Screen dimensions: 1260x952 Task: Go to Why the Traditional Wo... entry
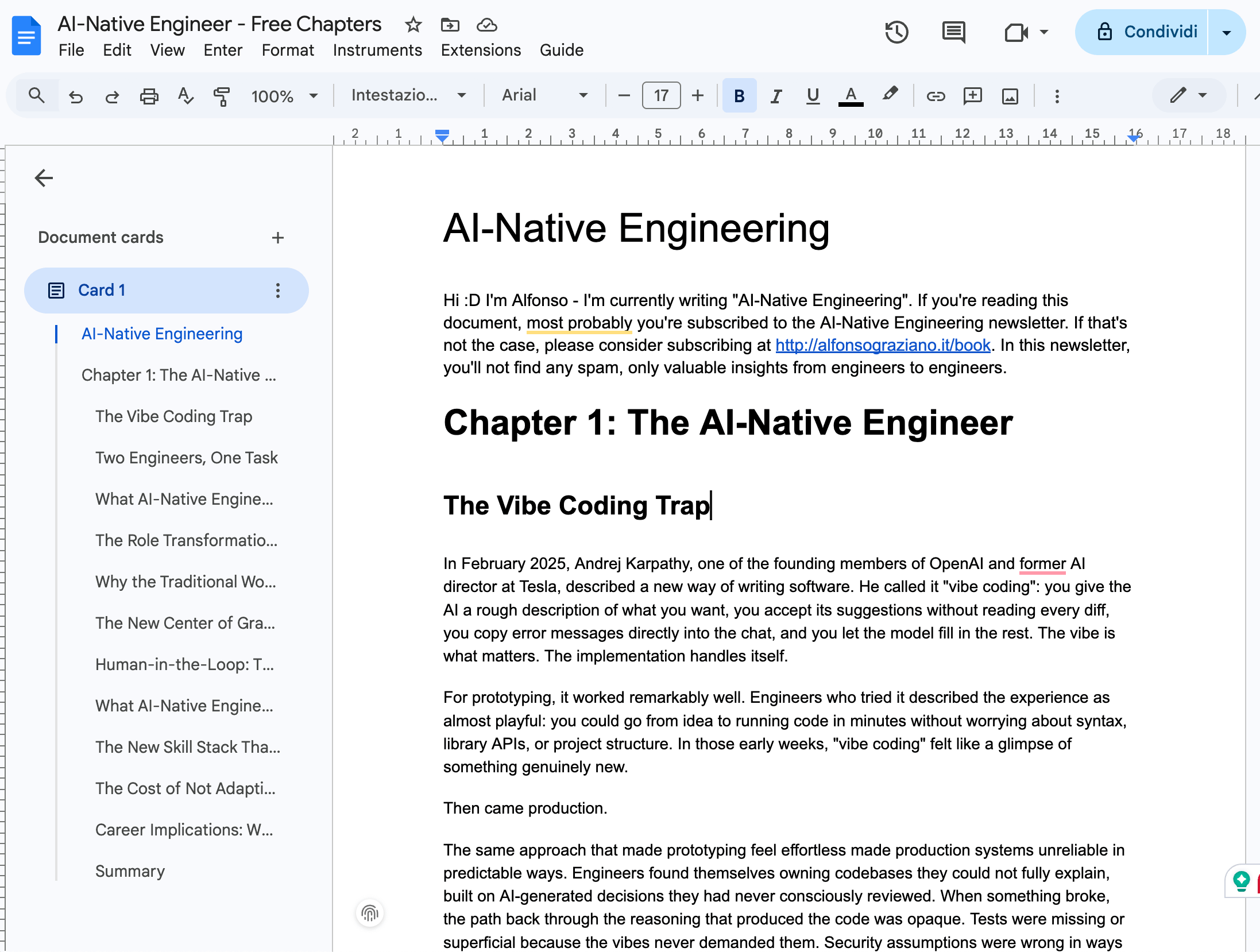click(185, 582)
